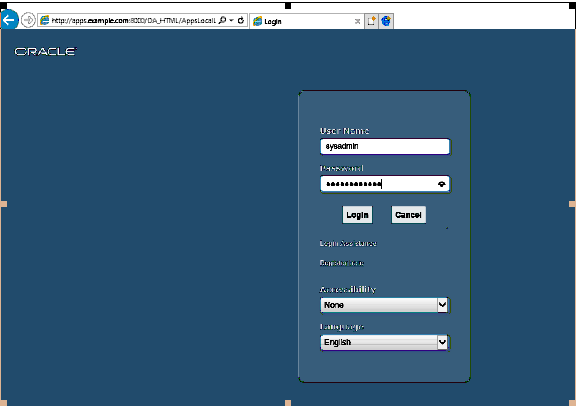Click the Oracle logo
The image size is (578, 406).
point(46,52)
